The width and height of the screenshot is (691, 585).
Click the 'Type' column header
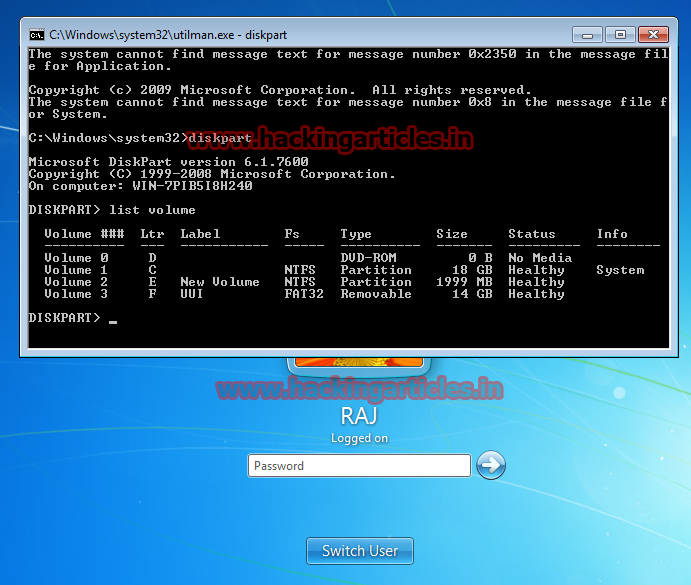click(x=356, y=234)
